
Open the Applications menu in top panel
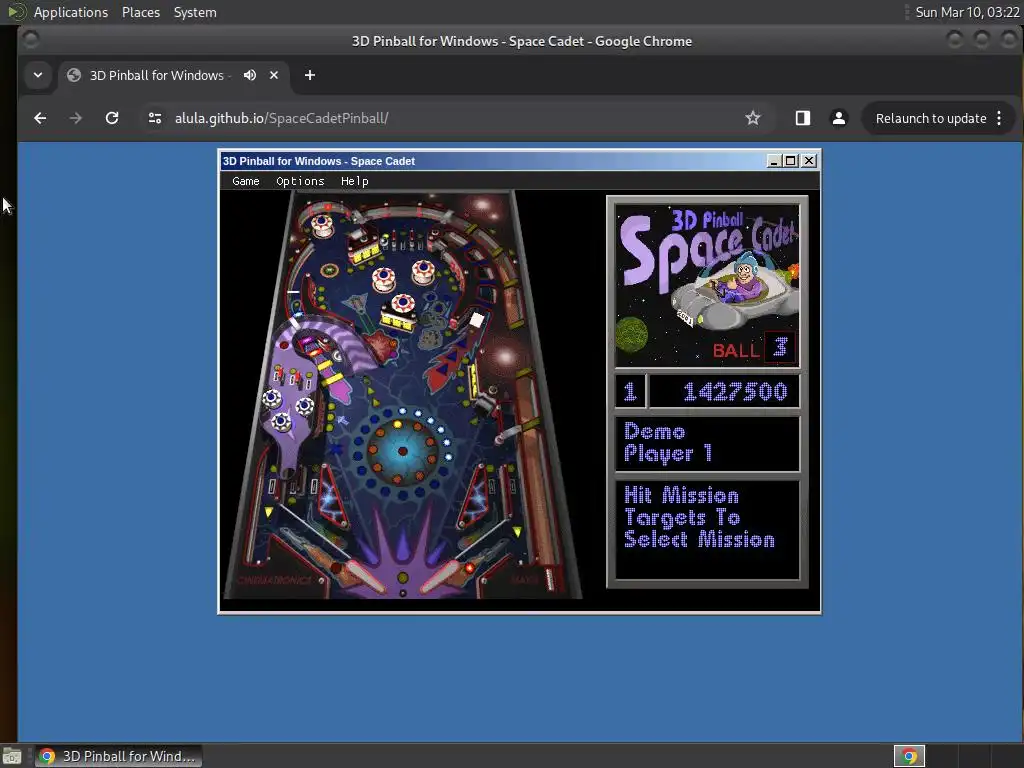coord(71,12)
